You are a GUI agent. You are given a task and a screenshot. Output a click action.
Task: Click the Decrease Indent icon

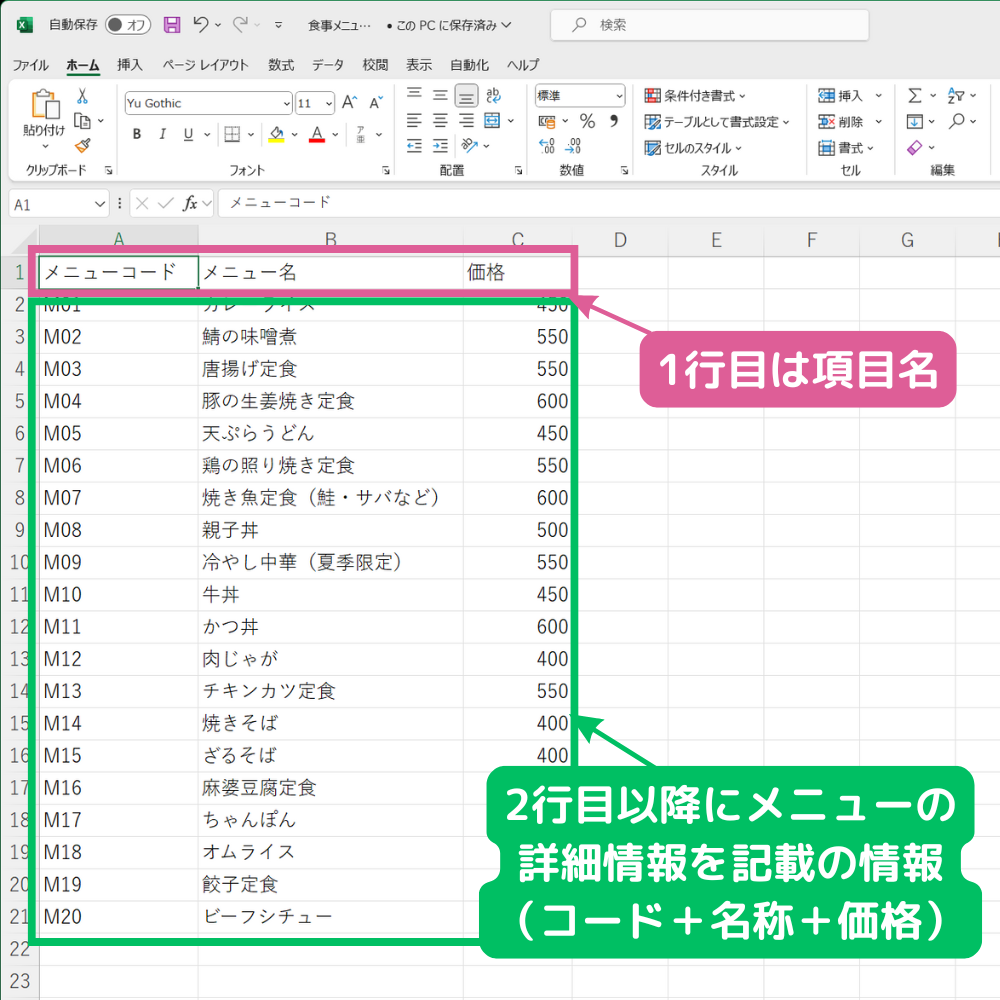click(x=415, y=146)
